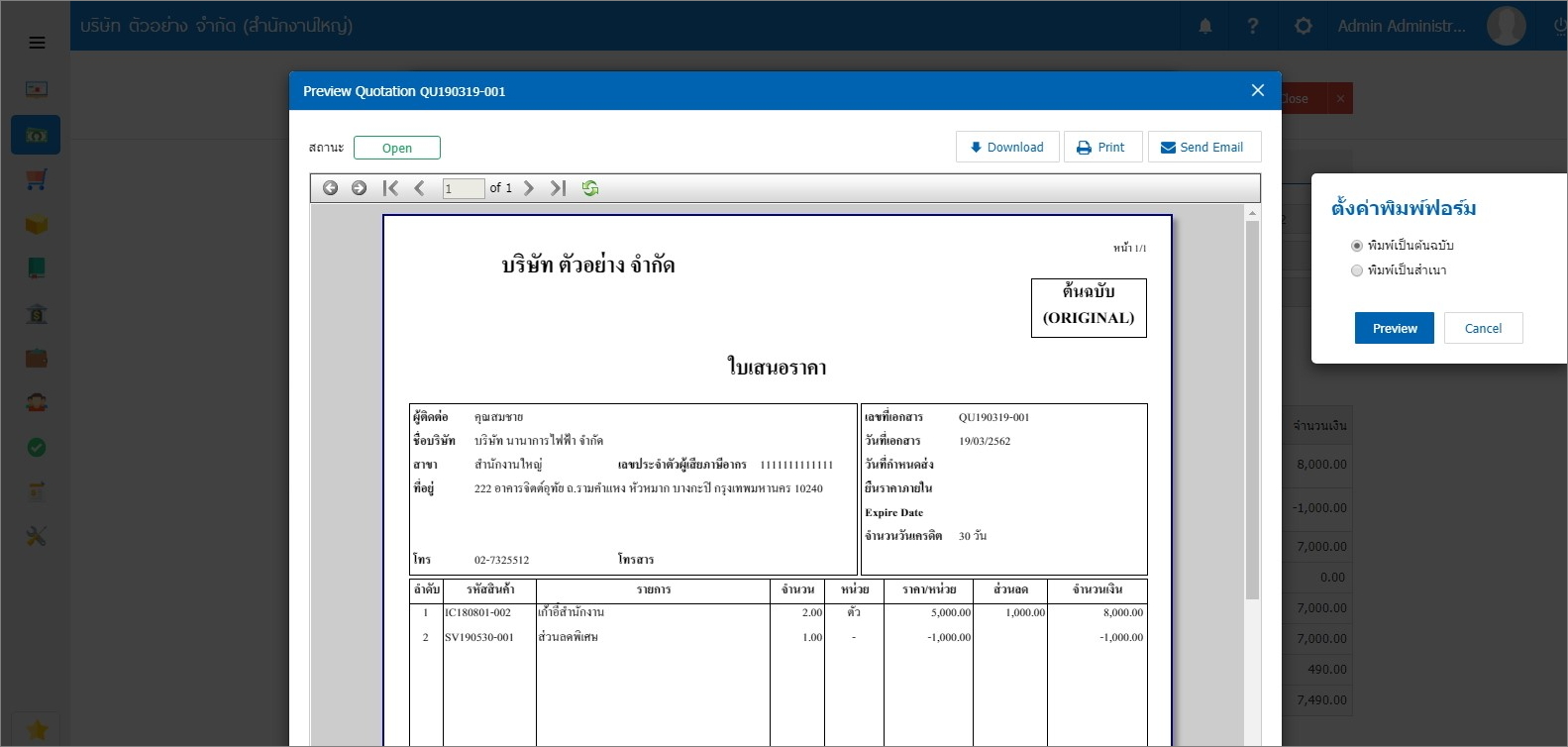Open the star favorites icon in sidebar
Viewport: 1568px width, 747px height.
click(x=37, y=730)
